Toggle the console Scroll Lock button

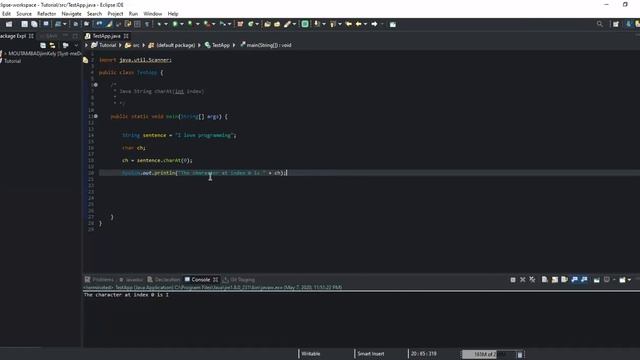coord(555,280)
